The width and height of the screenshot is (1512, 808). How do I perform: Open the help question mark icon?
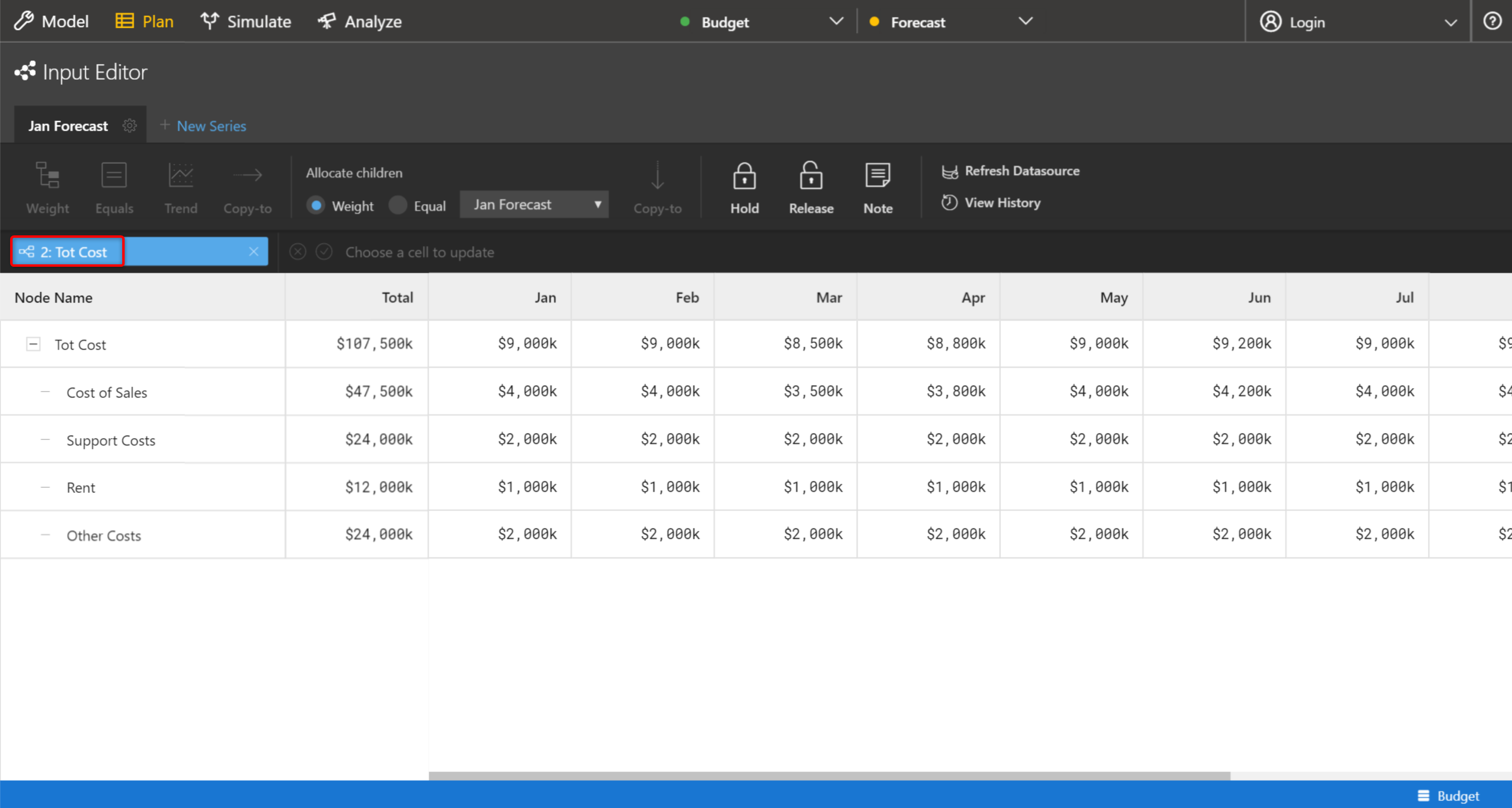click(1492, 21)
